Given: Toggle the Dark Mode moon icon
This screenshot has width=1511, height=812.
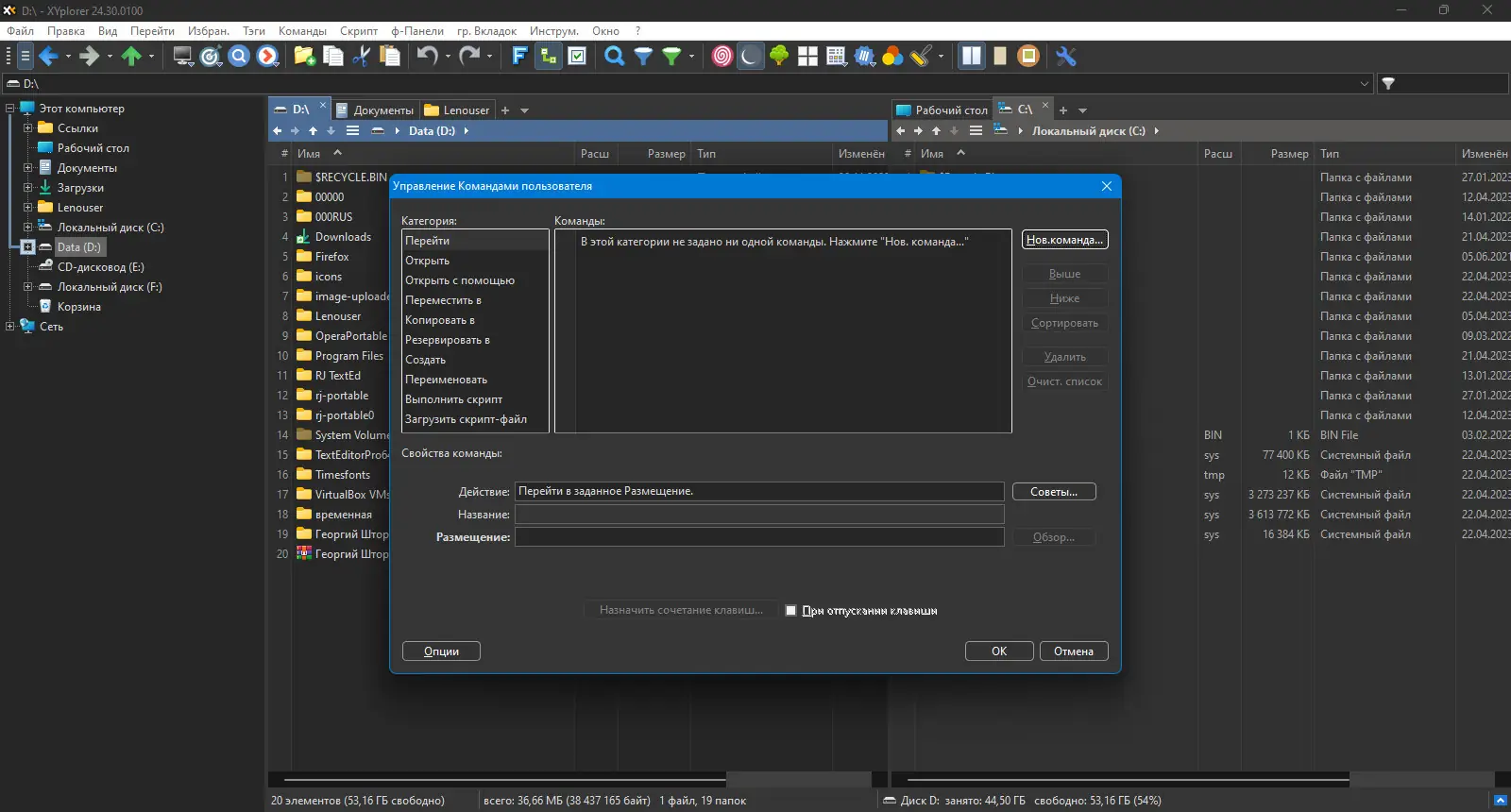Looking at the screenshot, I should pyautogui.click(x=750, y=57).
